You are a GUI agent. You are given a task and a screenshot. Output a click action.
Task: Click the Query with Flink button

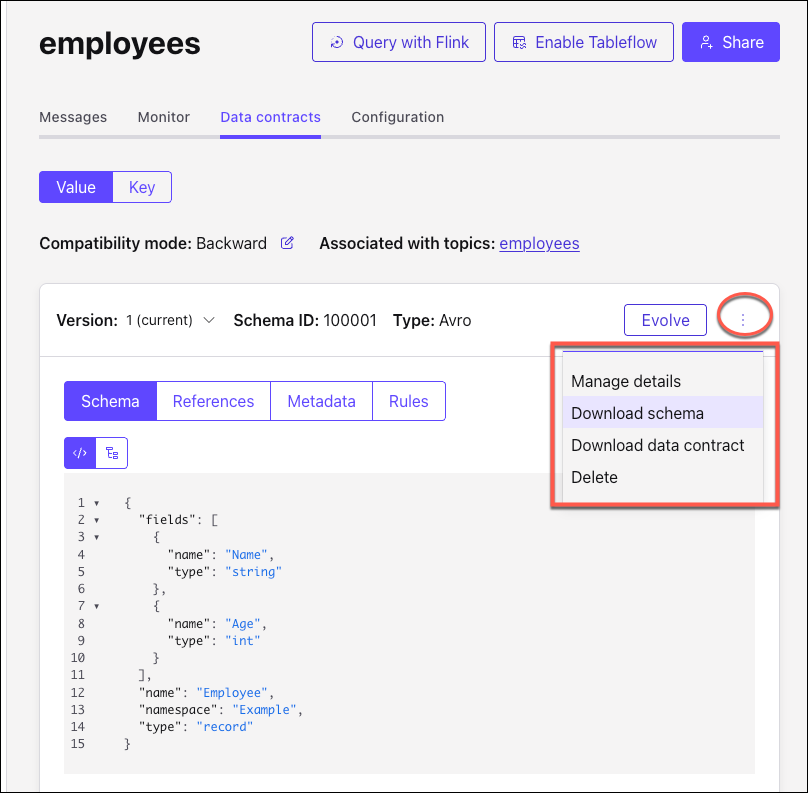tap(398, 42)
